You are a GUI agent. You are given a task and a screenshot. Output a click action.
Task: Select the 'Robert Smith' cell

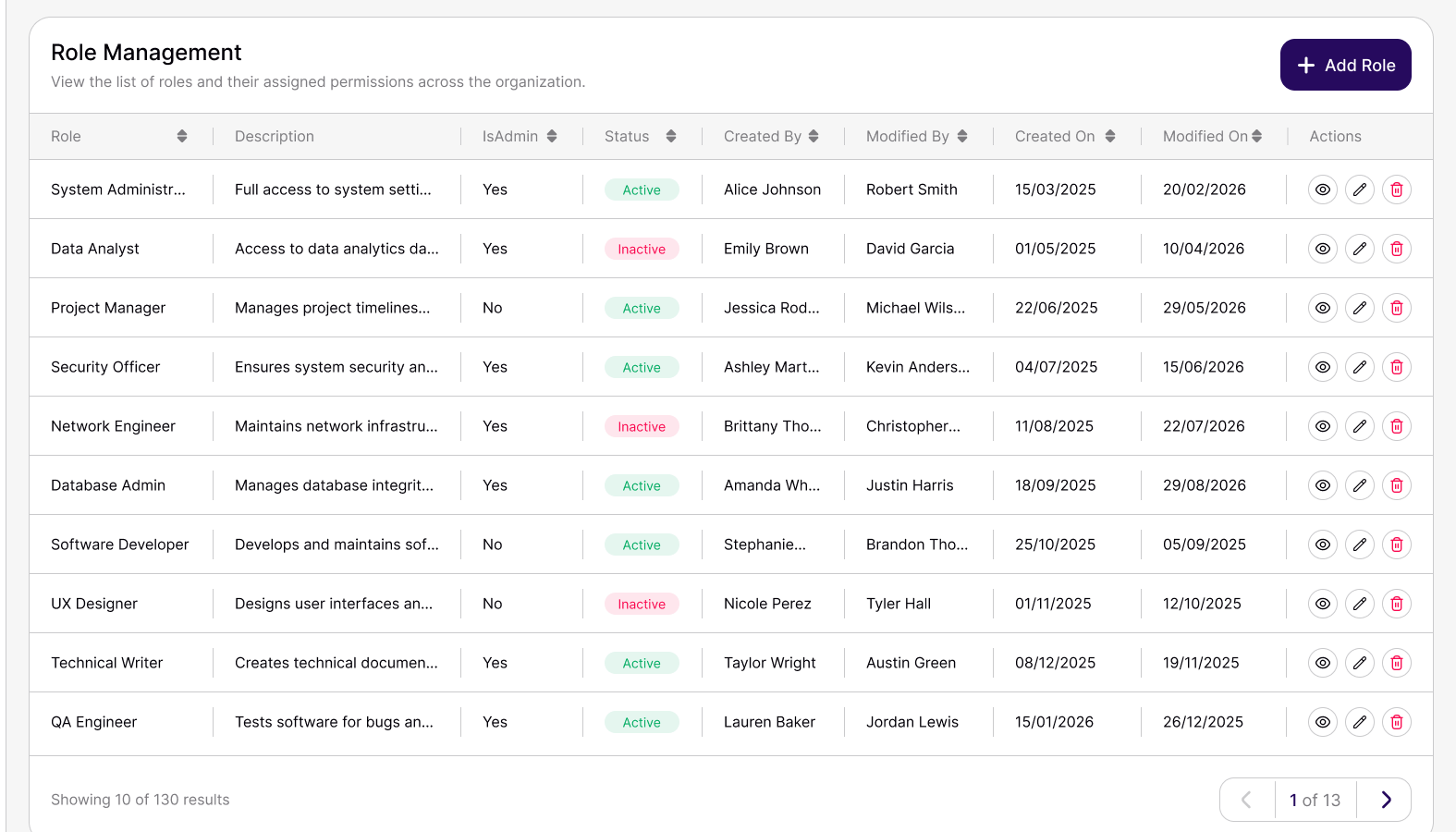[x=912, y=190]
